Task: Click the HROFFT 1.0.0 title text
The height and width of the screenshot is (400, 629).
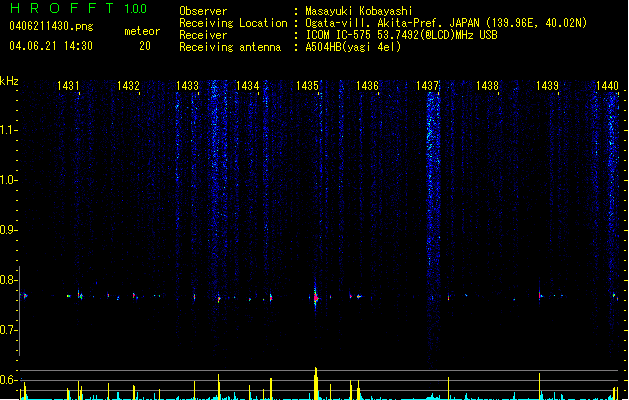Action: click(78, 8)
